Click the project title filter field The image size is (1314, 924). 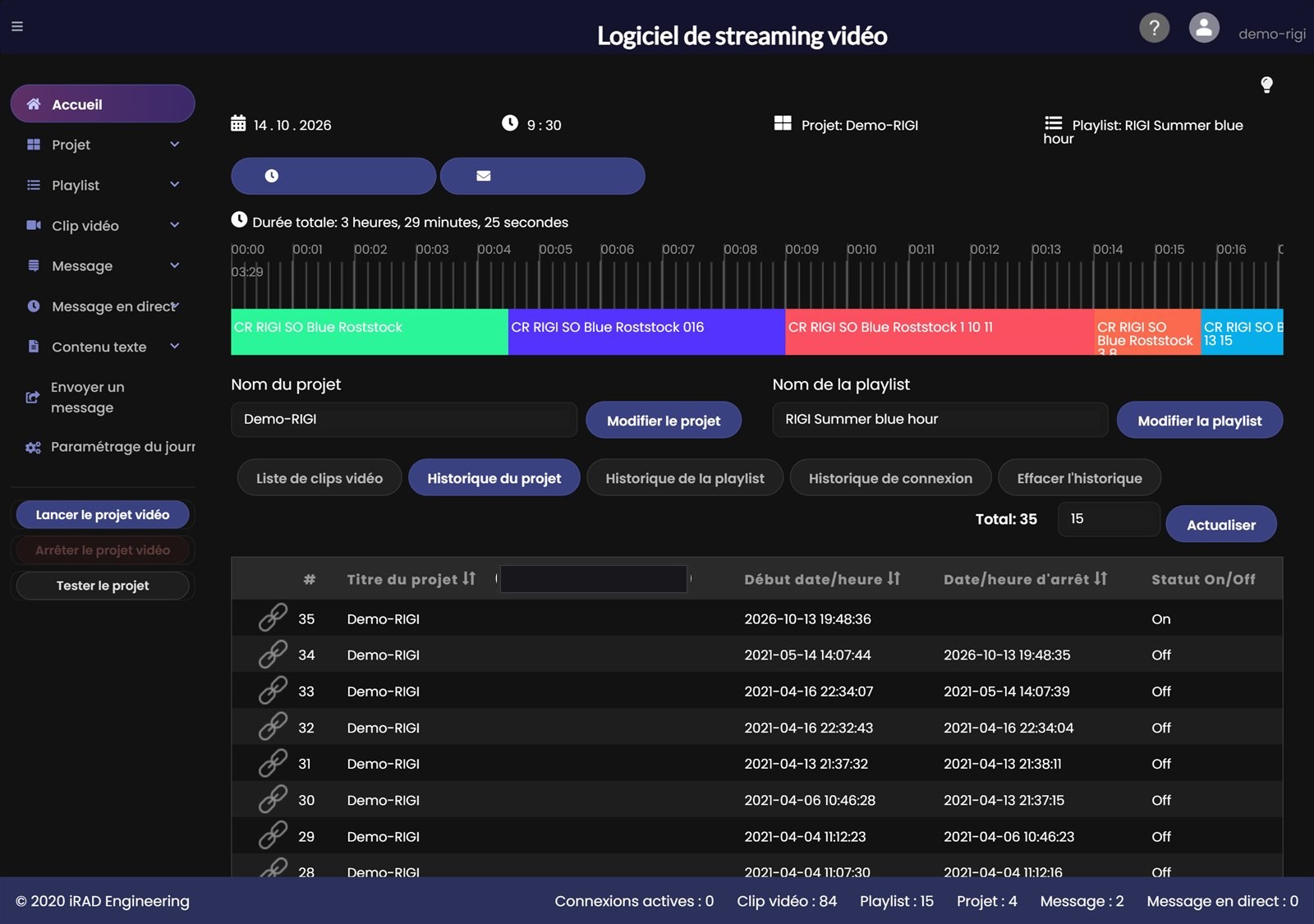(x=593, y=579)
